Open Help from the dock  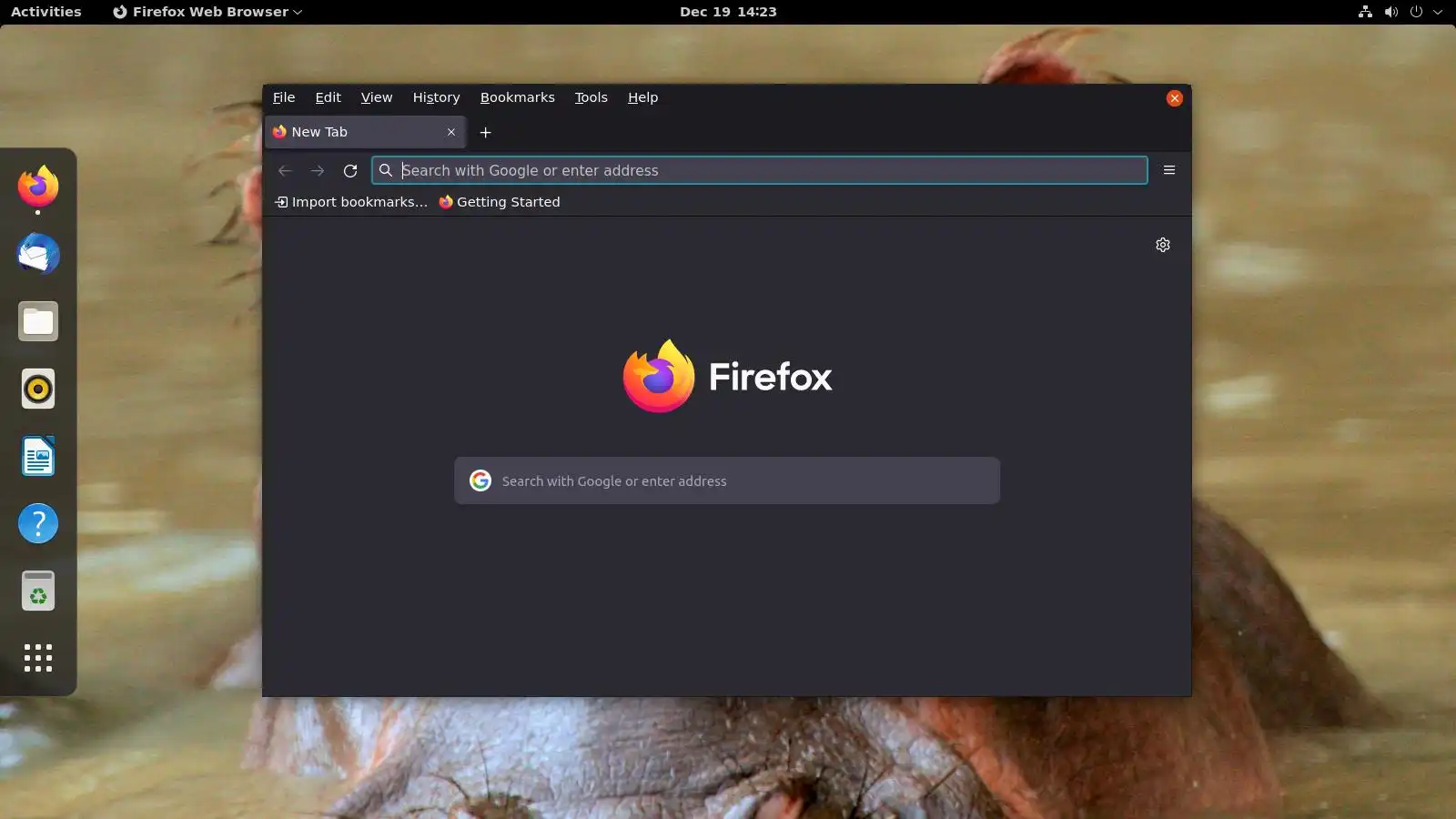point(38,523)
